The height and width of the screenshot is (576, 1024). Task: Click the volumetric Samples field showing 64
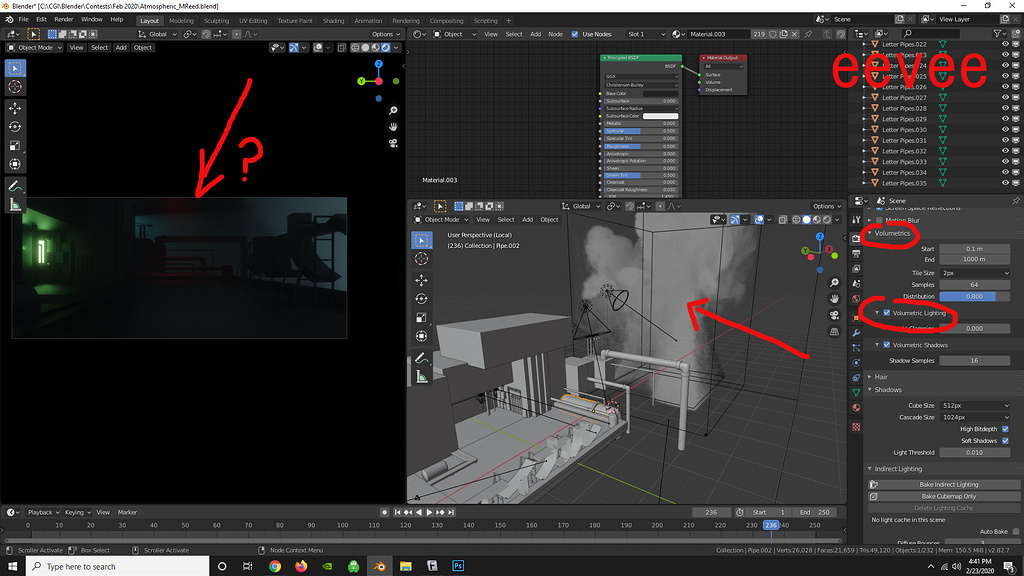(x=974, y=285)
